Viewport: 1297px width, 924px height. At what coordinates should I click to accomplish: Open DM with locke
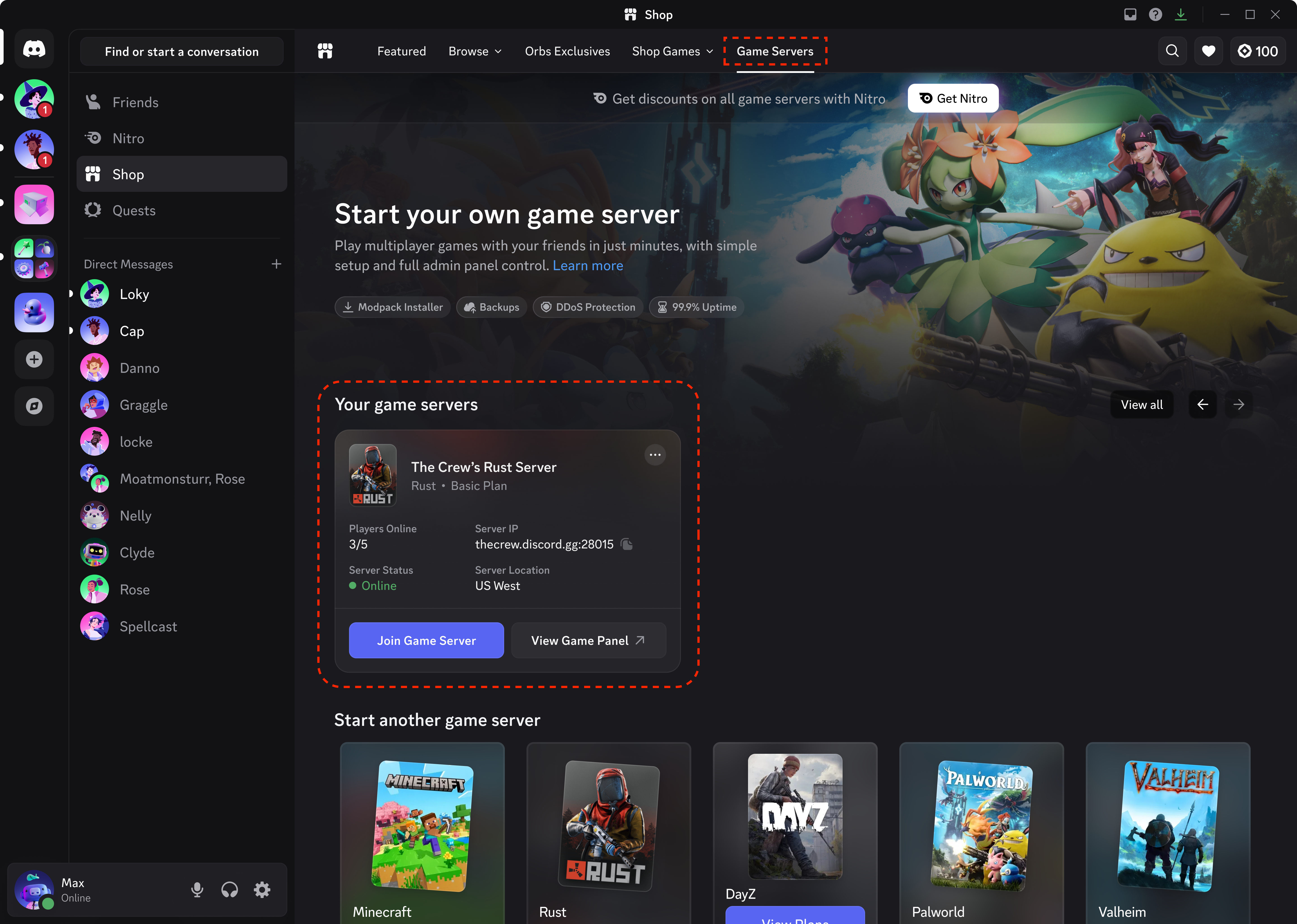tap(181, 442)
